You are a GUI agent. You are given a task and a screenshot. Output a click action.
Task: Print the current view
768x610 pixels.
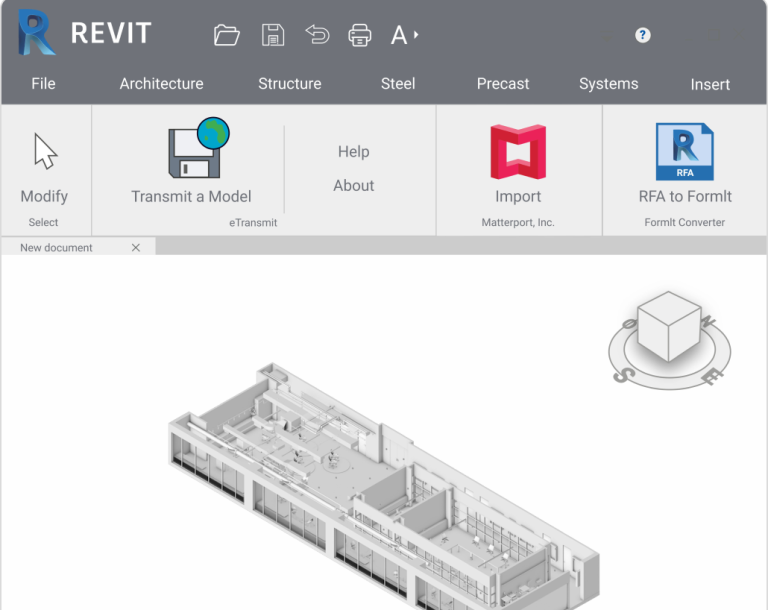click(360, 35)
